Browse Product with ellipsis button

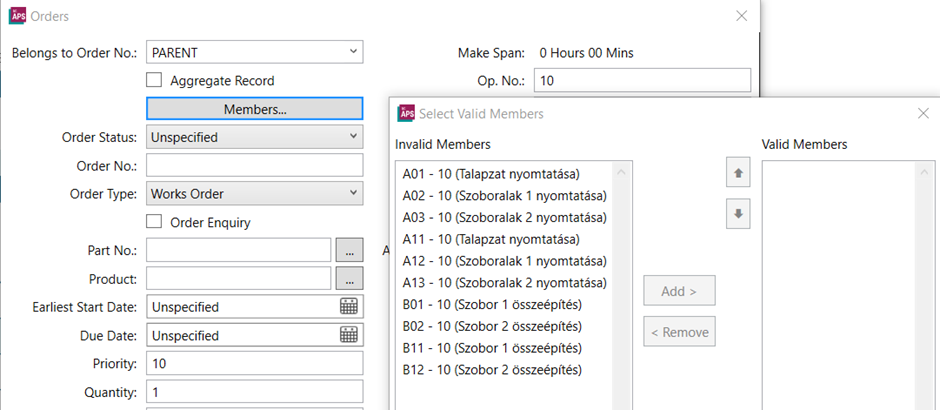tap(349, 278)
